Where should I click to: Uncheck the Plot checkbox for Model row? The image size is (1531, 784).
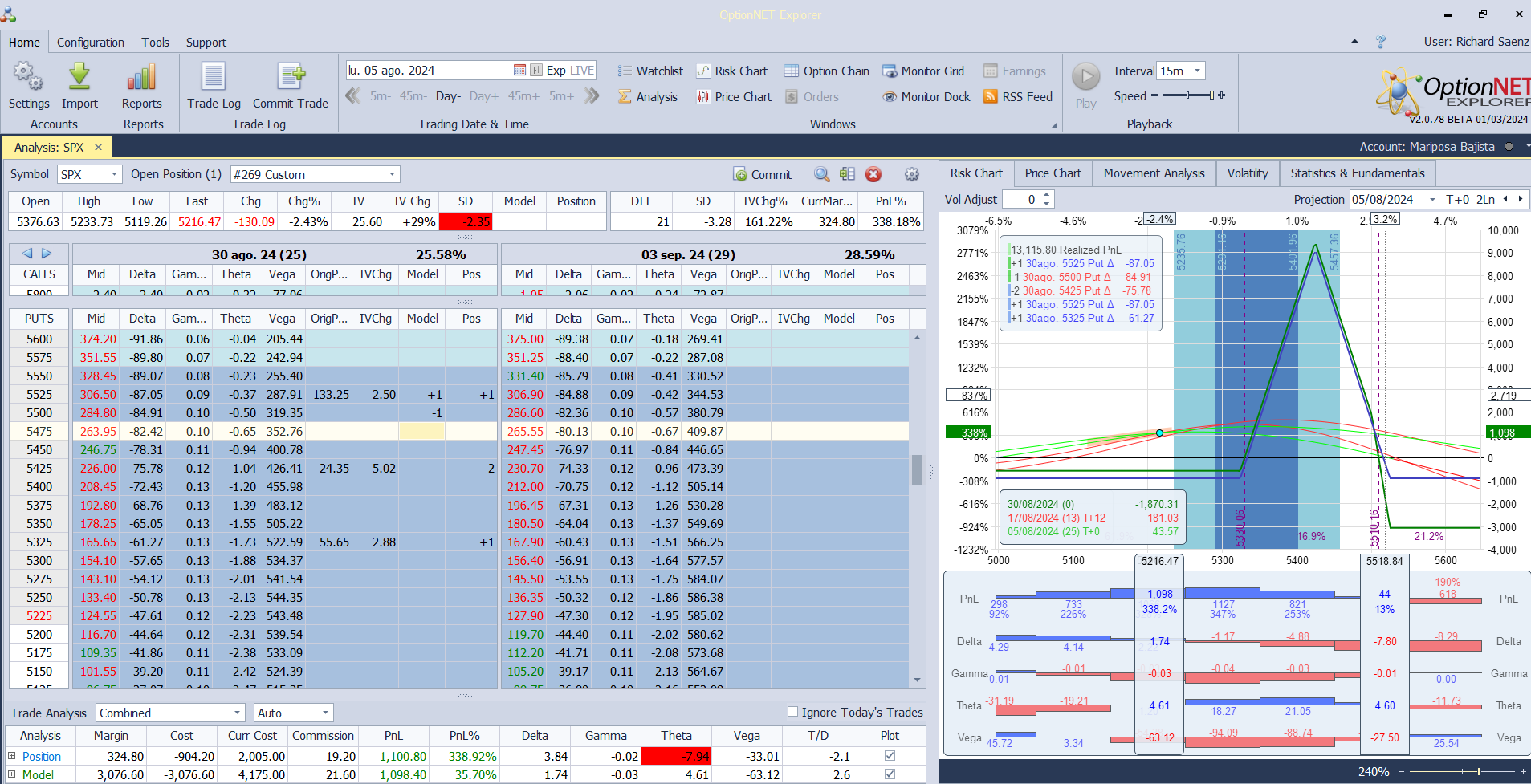(x=890, y=774)
